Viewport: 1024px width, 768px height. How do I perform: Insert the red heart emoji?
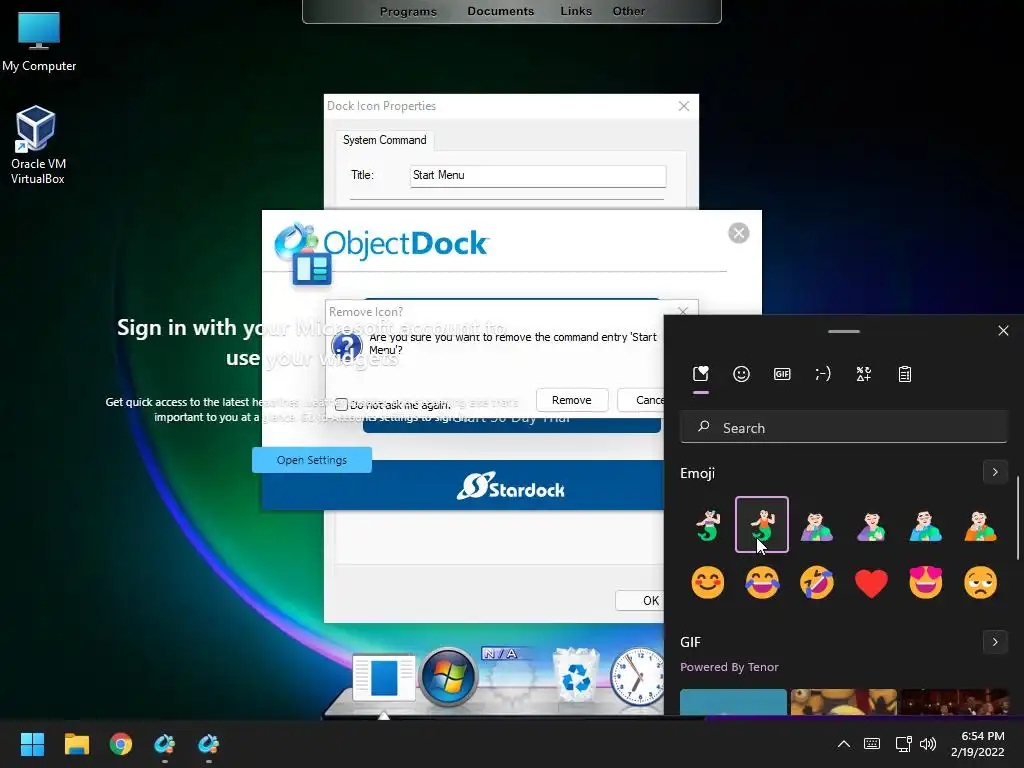point(871,583)
